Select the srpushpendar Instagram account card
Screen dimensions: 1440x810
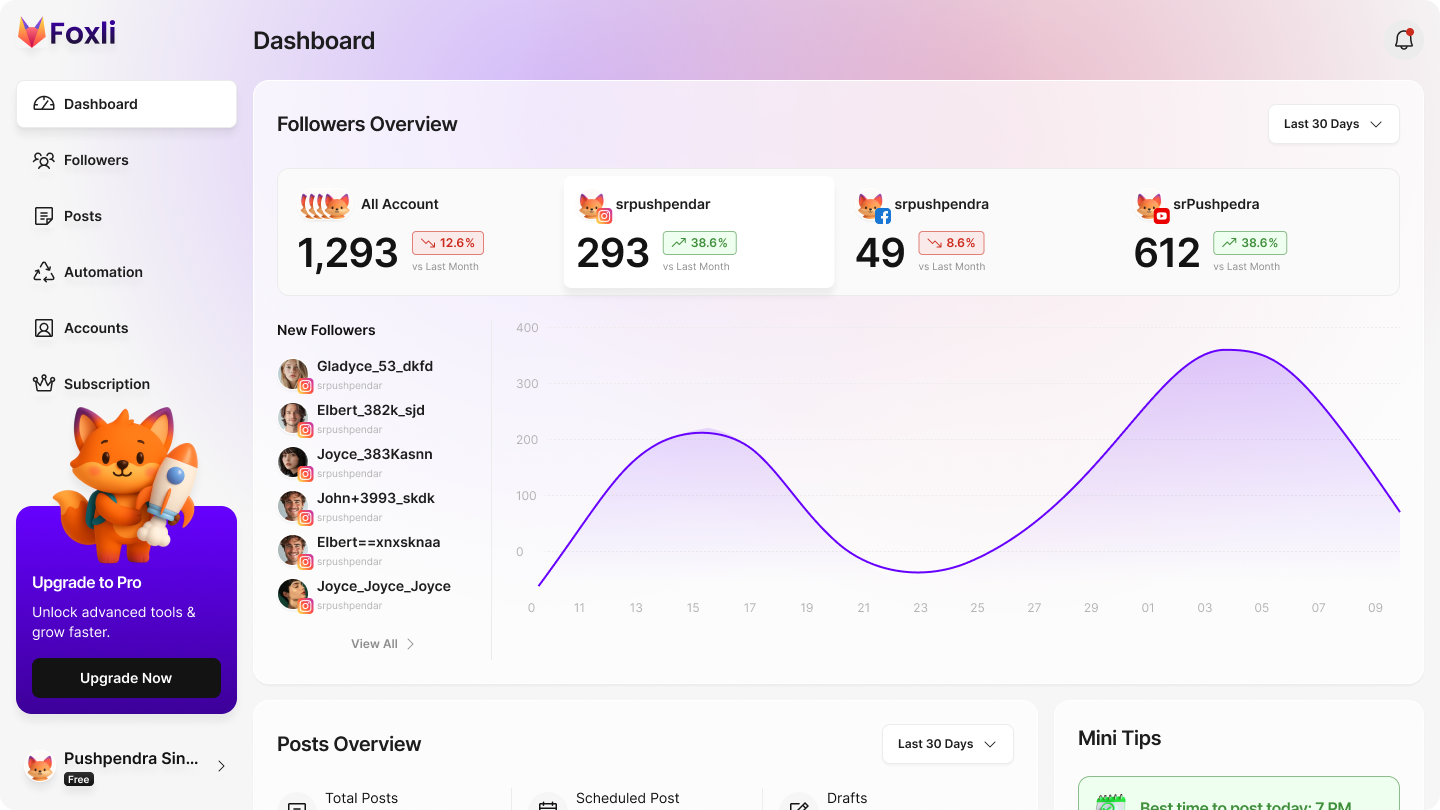click(x=698, y=233)
